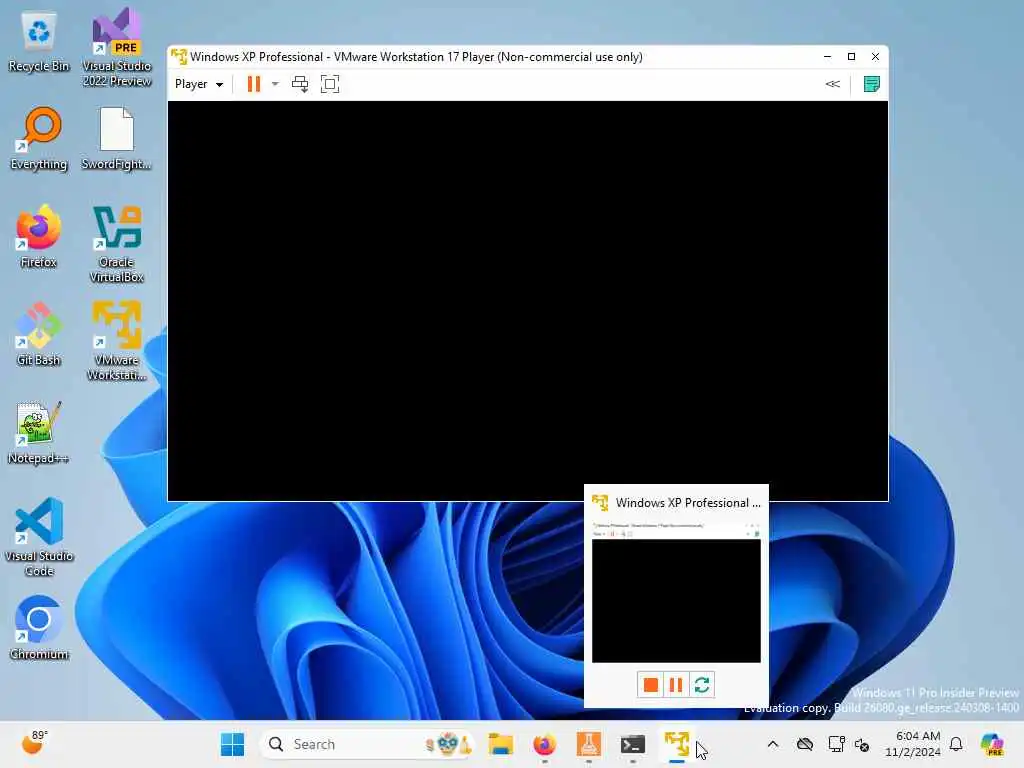Open Recycle Bin desktop icon

39,42
